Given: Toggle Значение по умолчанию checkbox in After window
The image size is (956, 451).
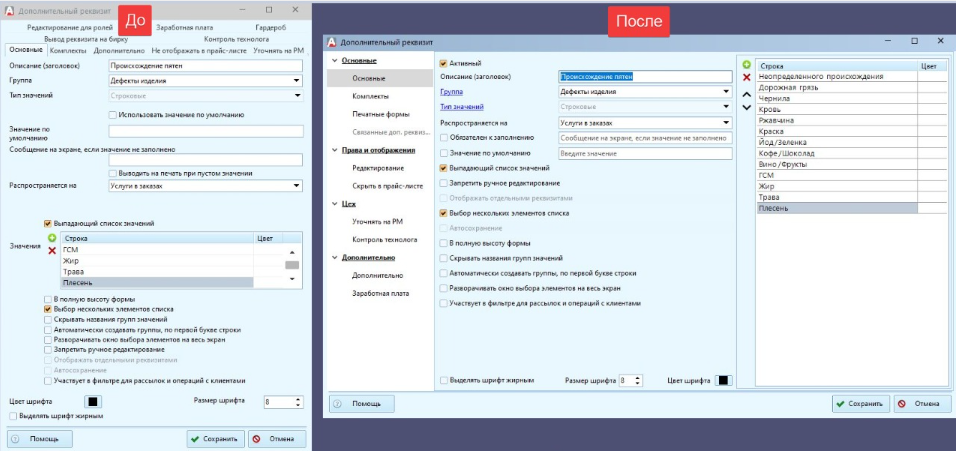Looking at the screenshot, I should pos(443,154).
